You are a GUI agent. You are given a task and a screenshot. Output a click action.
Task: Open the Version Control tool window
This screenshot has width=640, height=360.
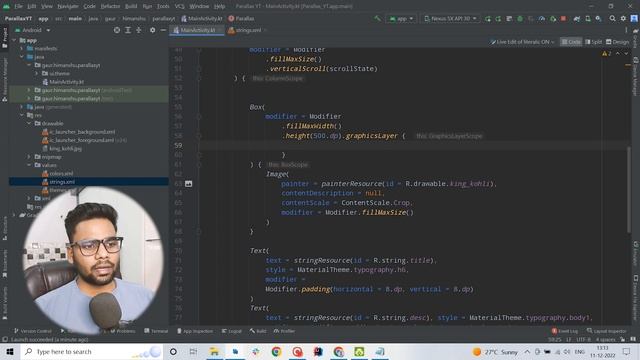pyautogui.click(x=33, y=331)
